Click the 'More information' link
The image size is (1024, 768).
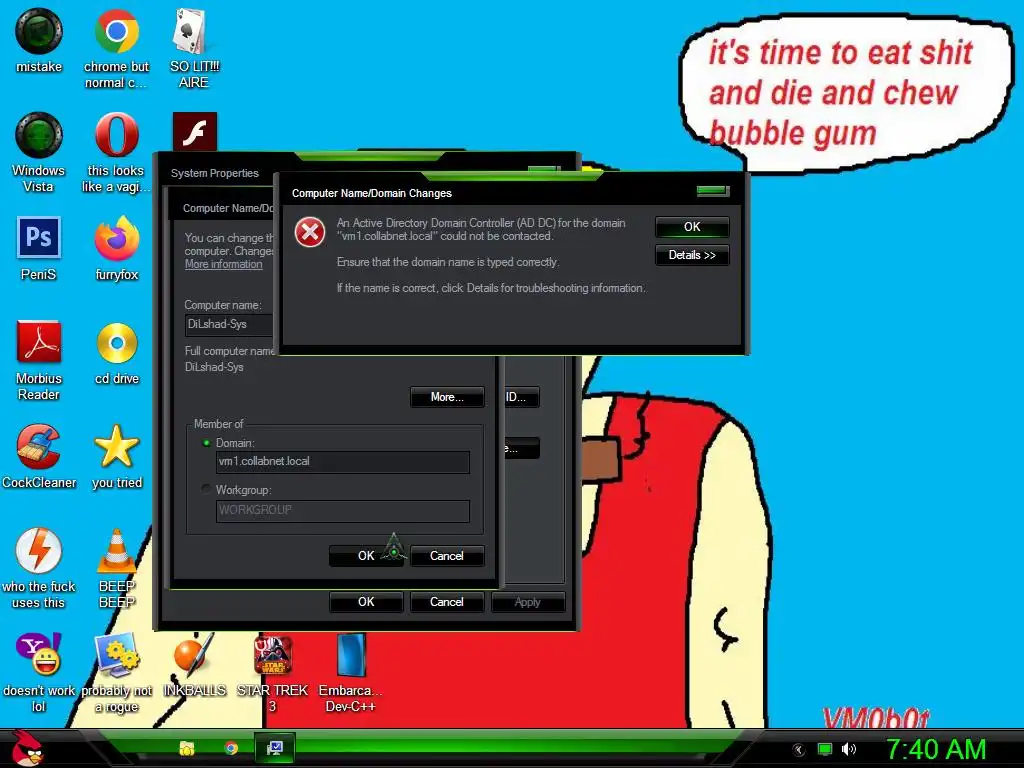click(x=223, y=264)
